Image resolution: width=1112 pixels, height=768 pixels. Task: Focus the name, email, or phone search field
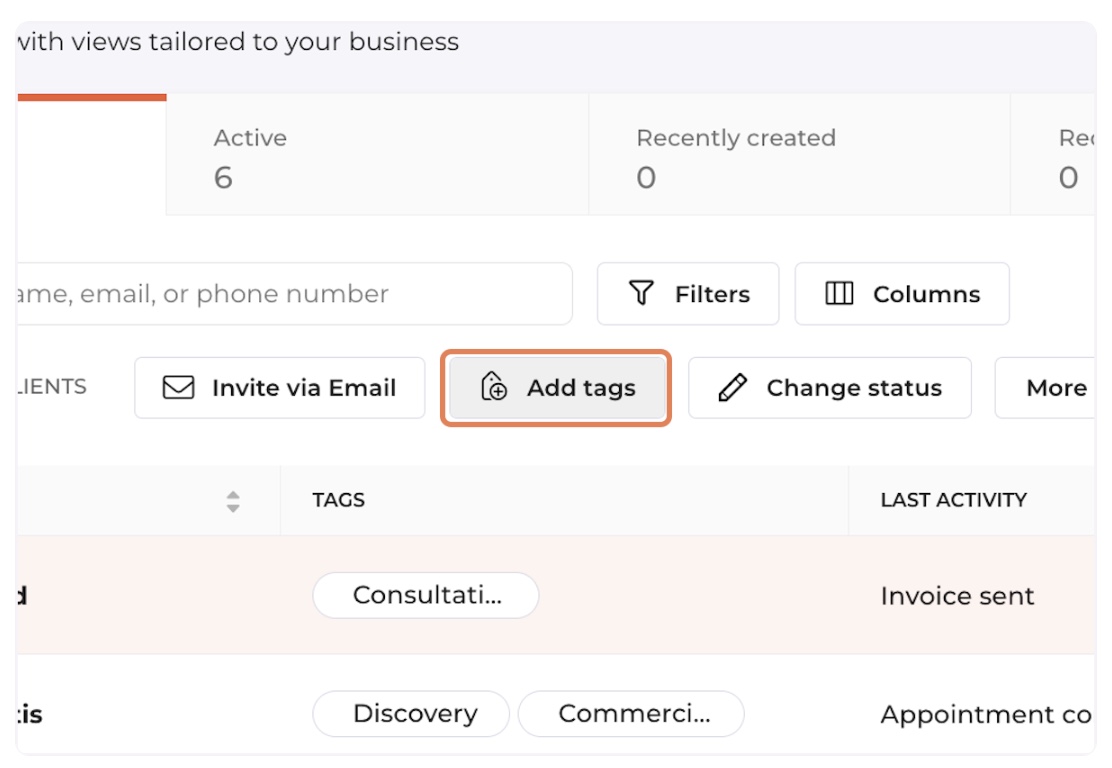[x=290, y=294]
